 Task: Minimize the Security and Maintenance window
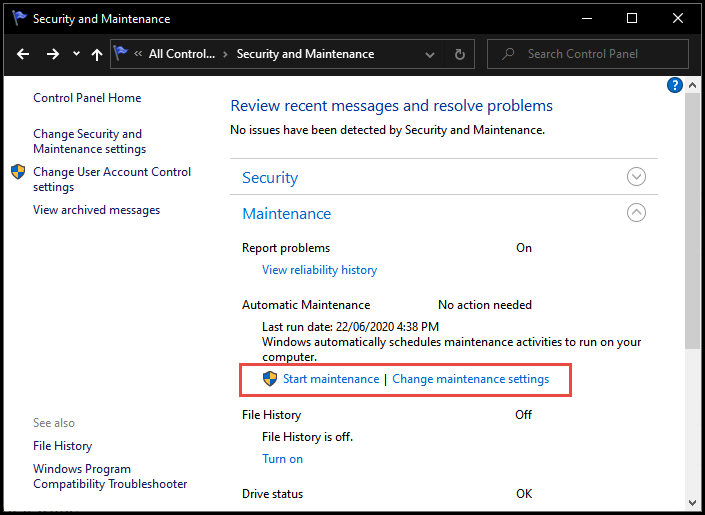pos(586,18)
